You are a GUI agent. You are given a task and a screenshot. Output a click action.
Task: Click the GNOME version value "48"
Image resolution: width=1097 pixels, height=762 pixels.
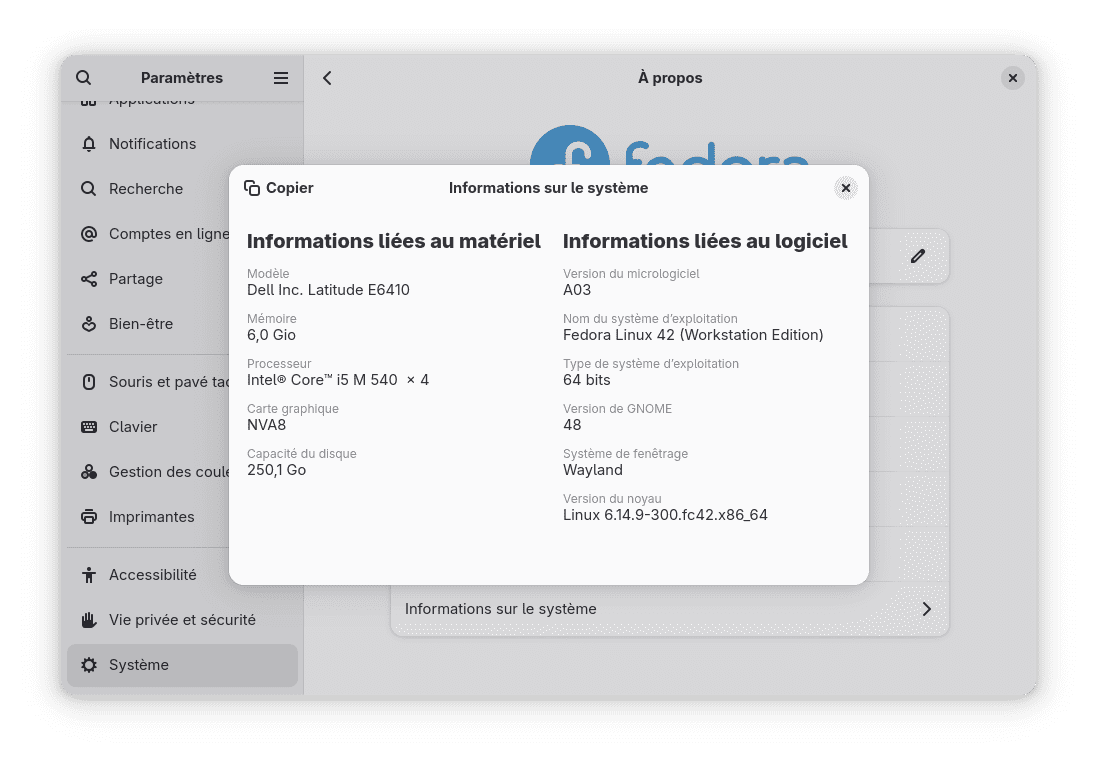[x=572, y=425]
